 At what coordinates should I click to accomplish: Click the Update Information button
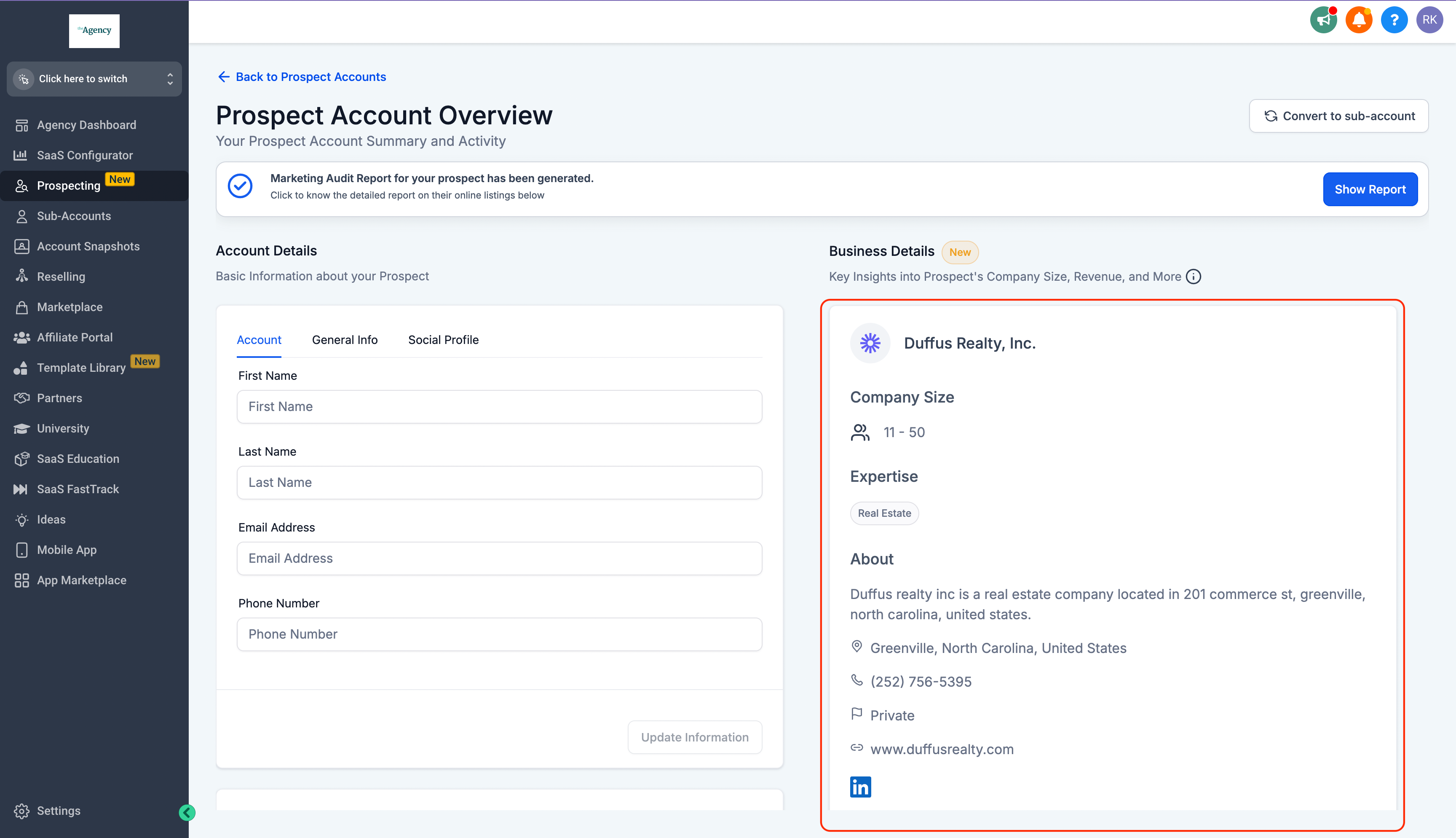click(695, 737)
